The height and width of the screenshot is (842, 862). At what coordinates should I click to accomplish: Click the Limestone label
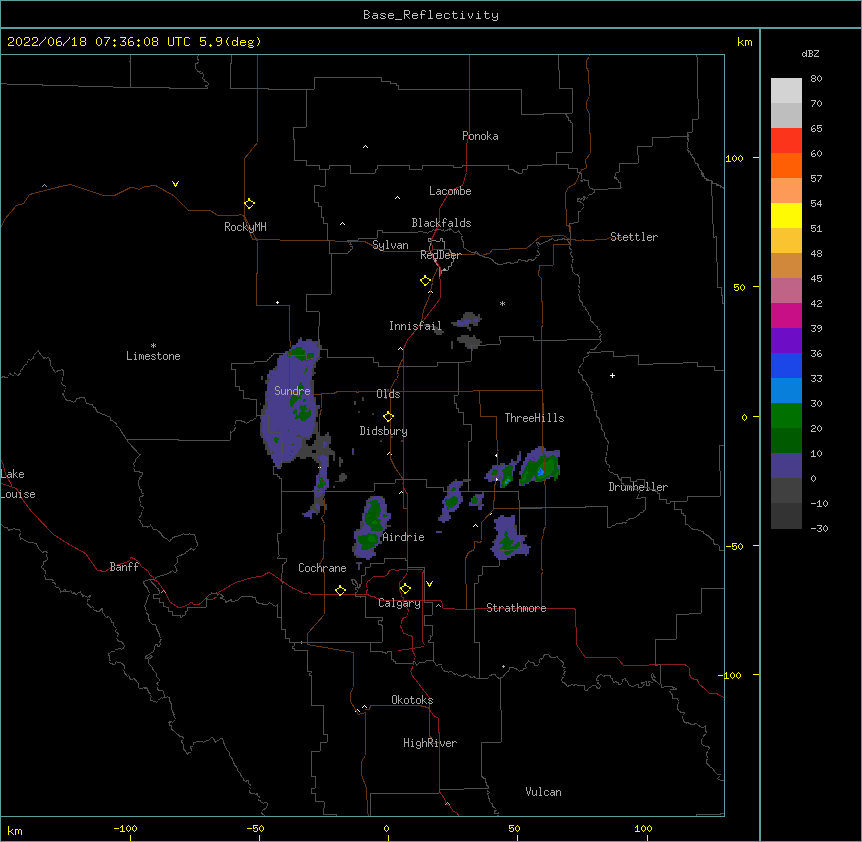pos(153,356)
